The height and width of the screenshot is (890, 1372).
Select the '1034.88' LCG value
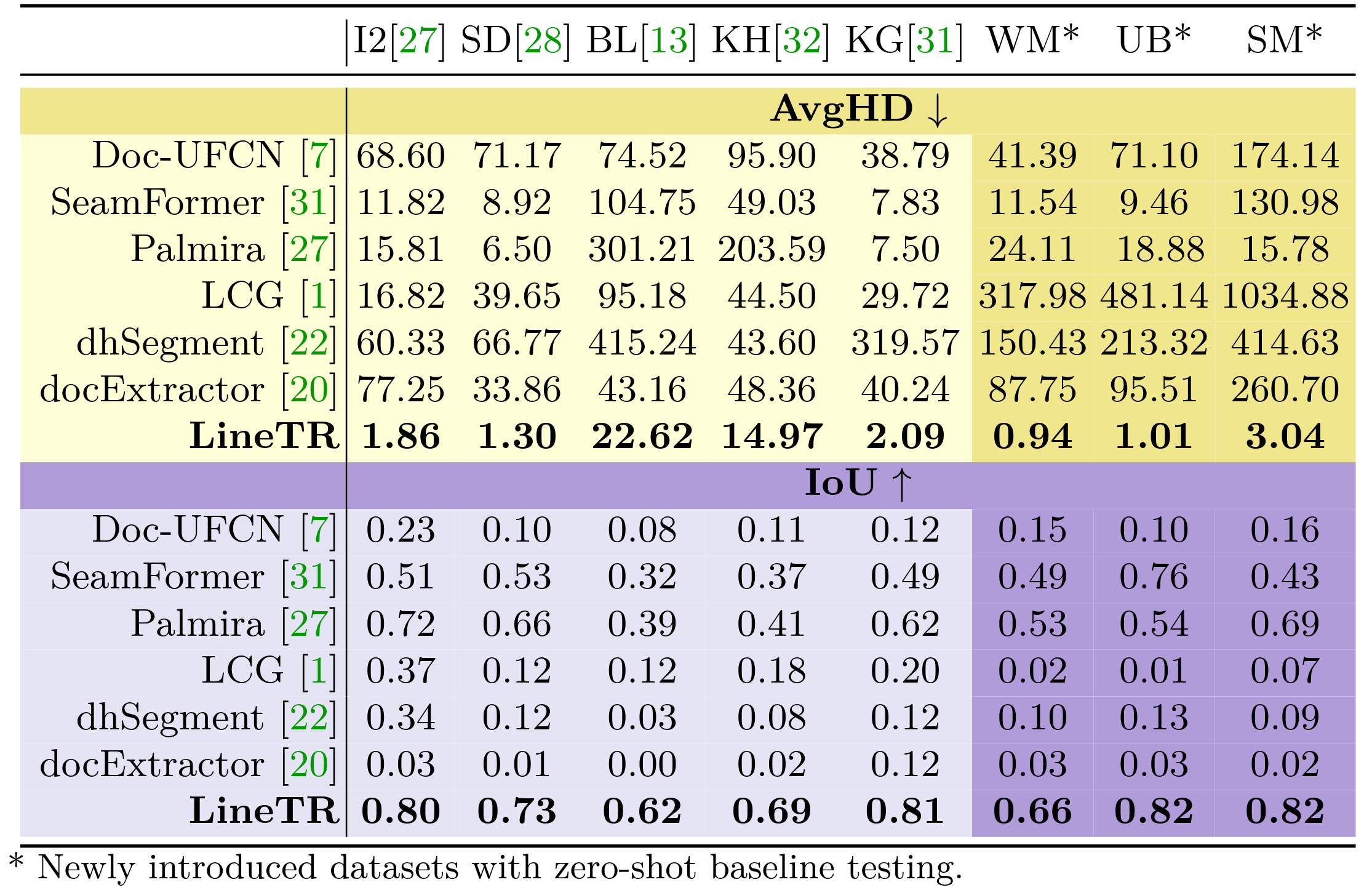click(x=1285, y=296)
